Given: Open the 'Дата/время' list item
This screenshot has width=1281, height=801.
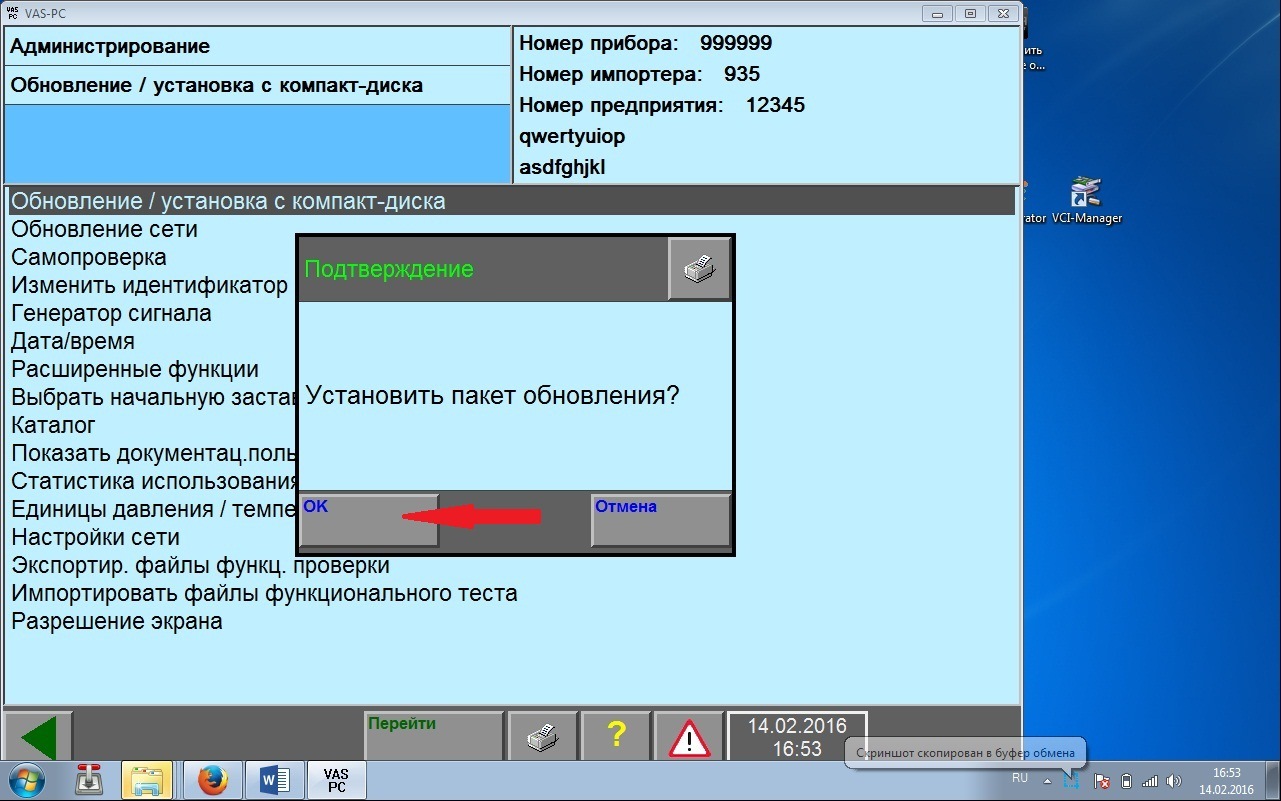Looking at the screenshot, I should [72, 341].
